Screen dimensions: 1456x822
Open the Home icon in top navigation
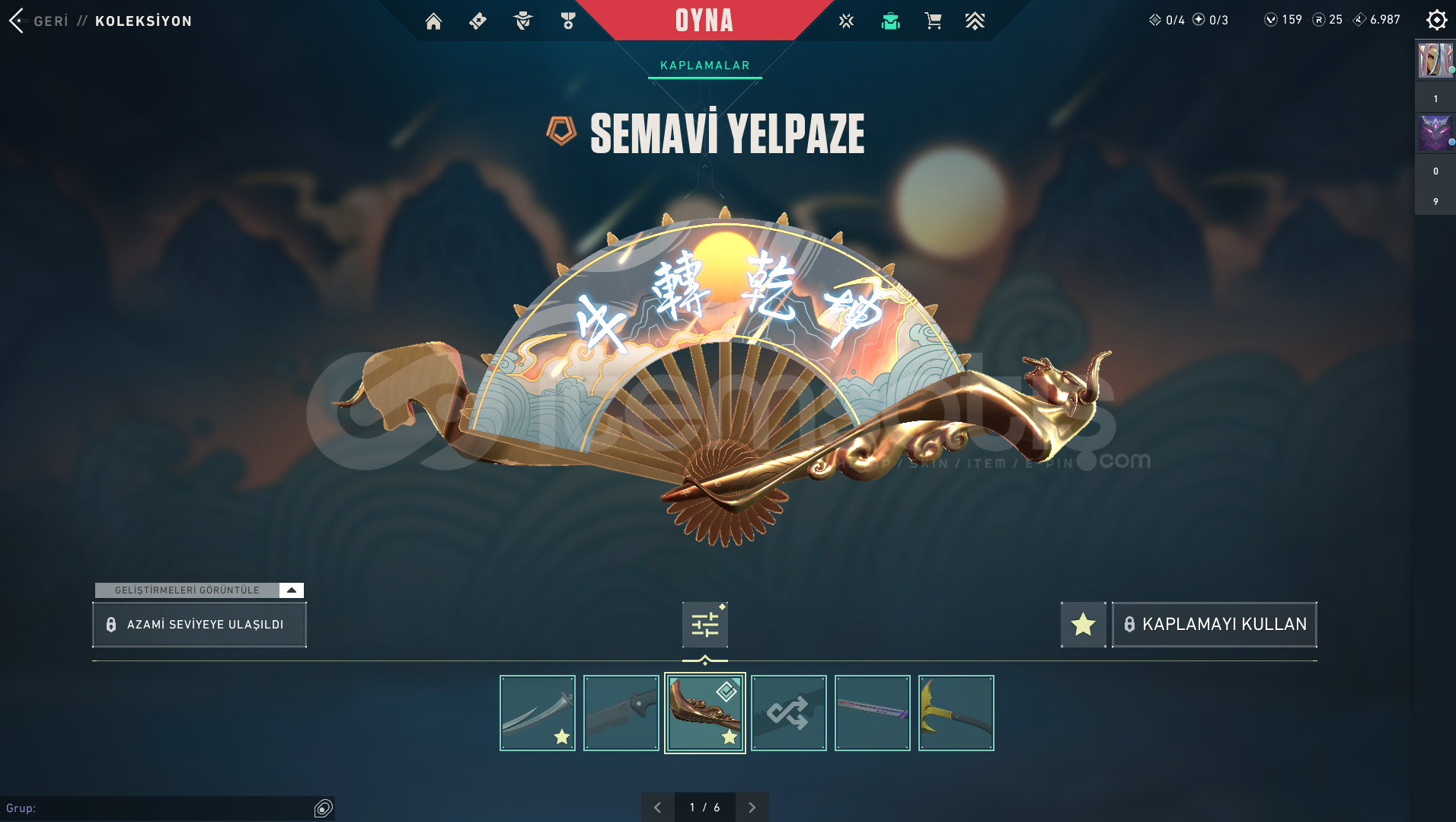433,21
